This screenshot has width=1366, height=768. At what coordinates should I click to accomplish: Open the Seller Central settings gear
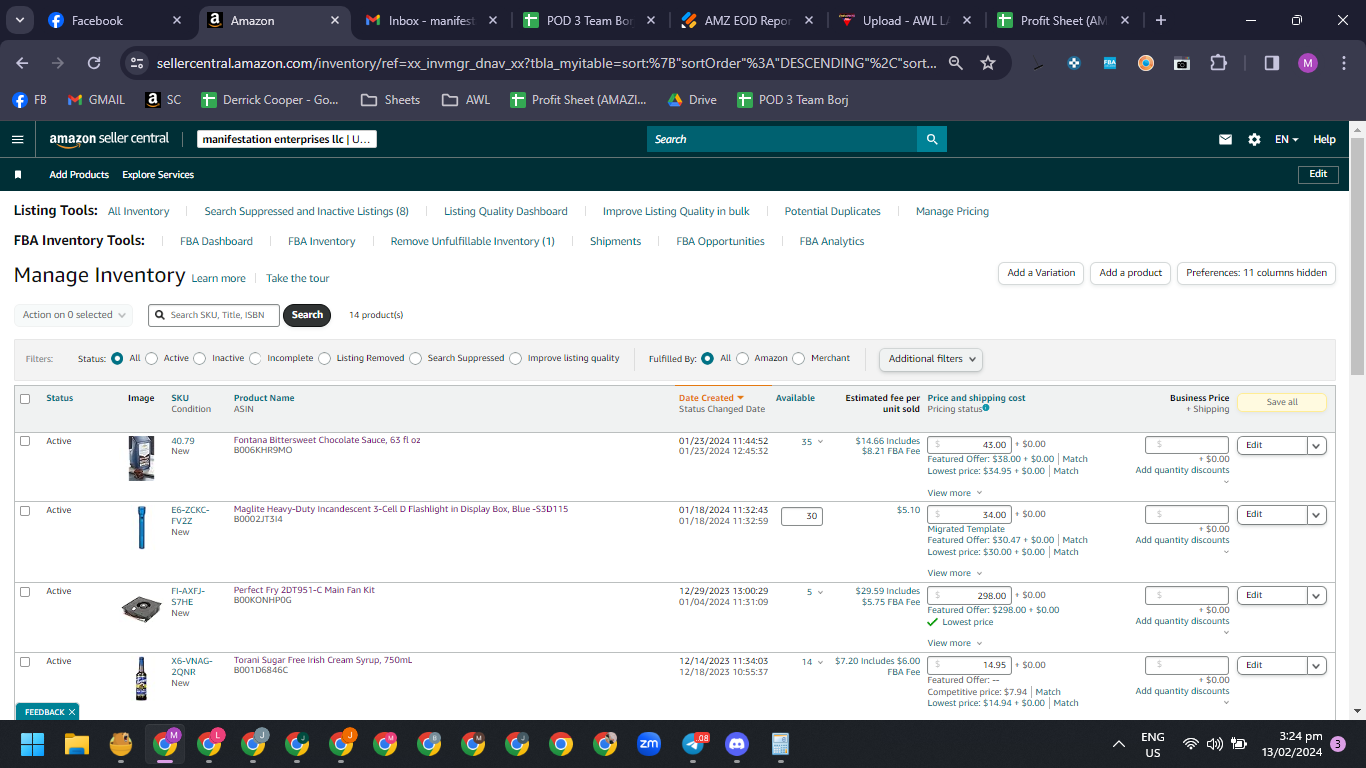[x=1254, y=140]
